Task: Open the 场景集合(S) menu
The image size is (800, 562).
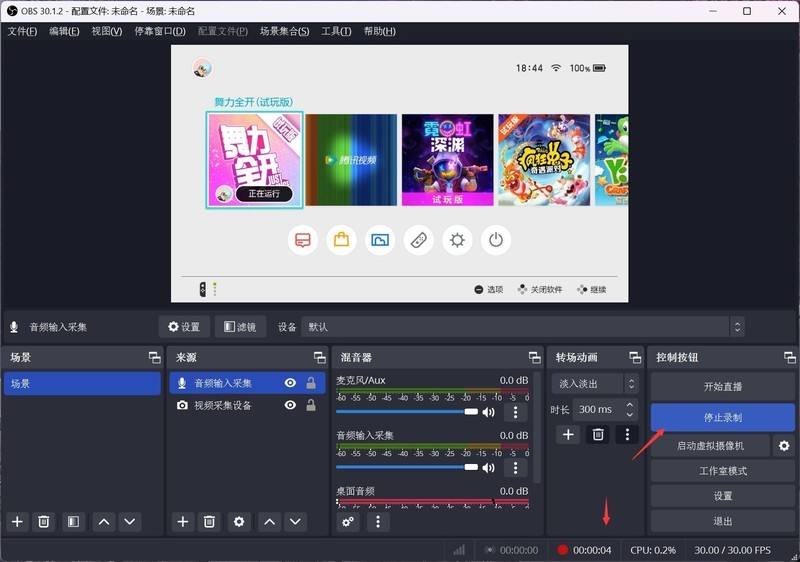Action: click(x=284, y=31)
